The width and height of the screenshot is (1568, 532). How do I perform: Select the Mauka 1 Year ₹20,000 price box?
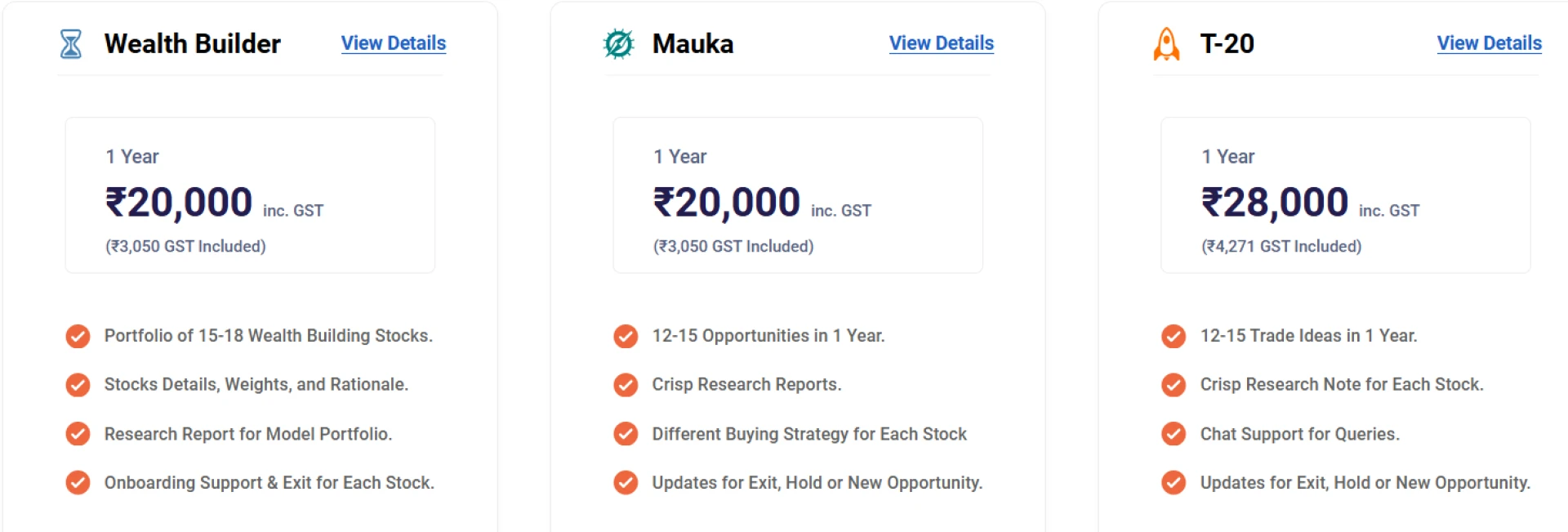click(x=797, y=195)
